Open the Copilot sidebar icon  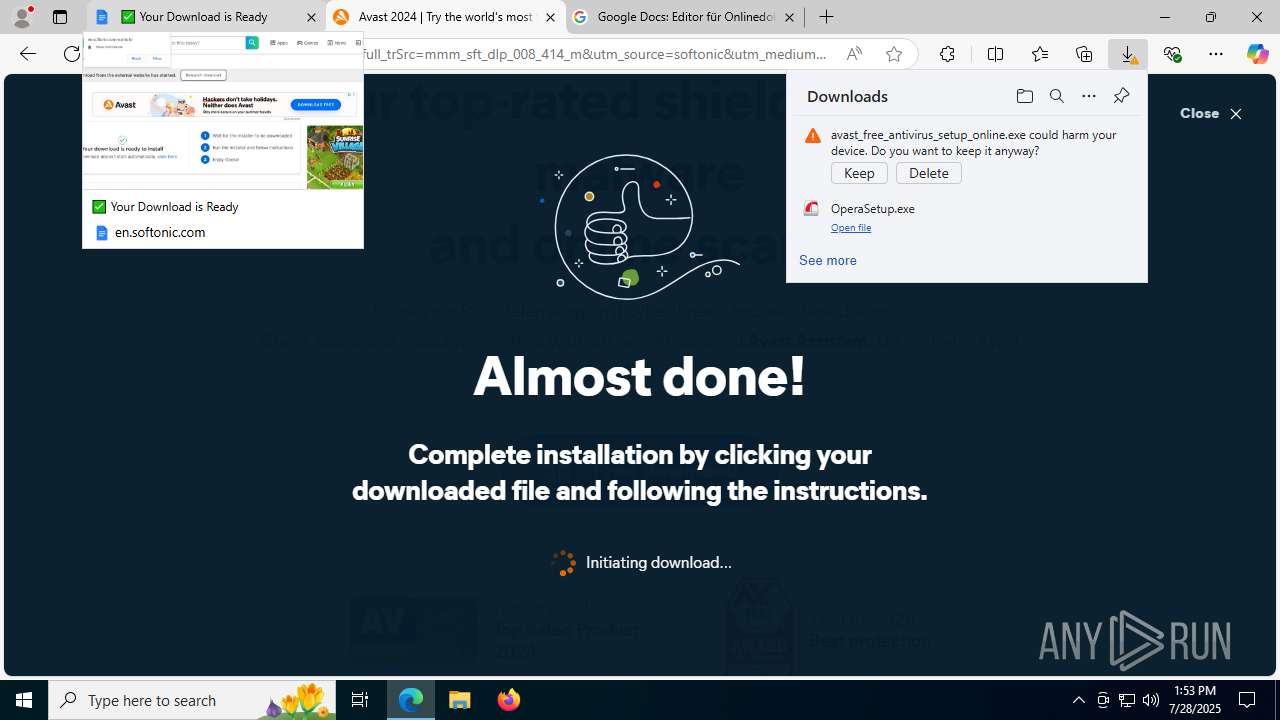tap(1257, 54)
